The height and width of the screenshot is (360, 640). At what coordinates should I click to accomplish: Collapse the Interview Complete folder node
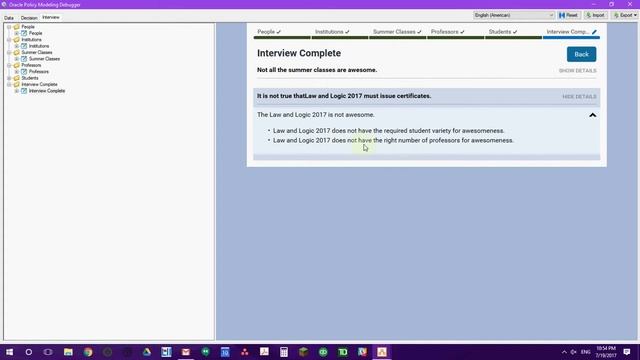click(x=9, y=84)
